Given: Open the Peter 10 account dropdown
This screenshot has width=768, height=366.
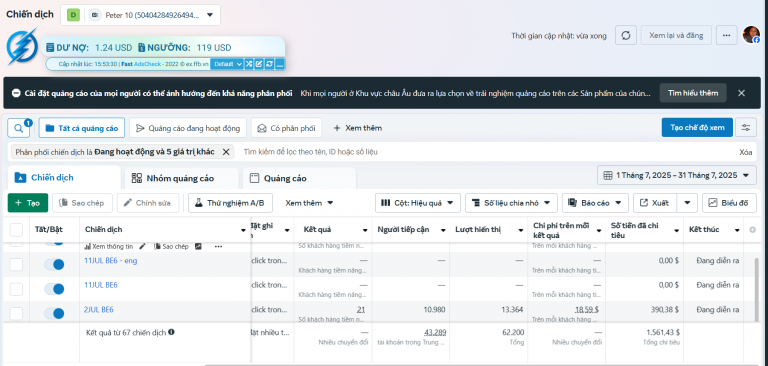Looking at the screenshot, I should pyautogui.click(x=141, y=15).
